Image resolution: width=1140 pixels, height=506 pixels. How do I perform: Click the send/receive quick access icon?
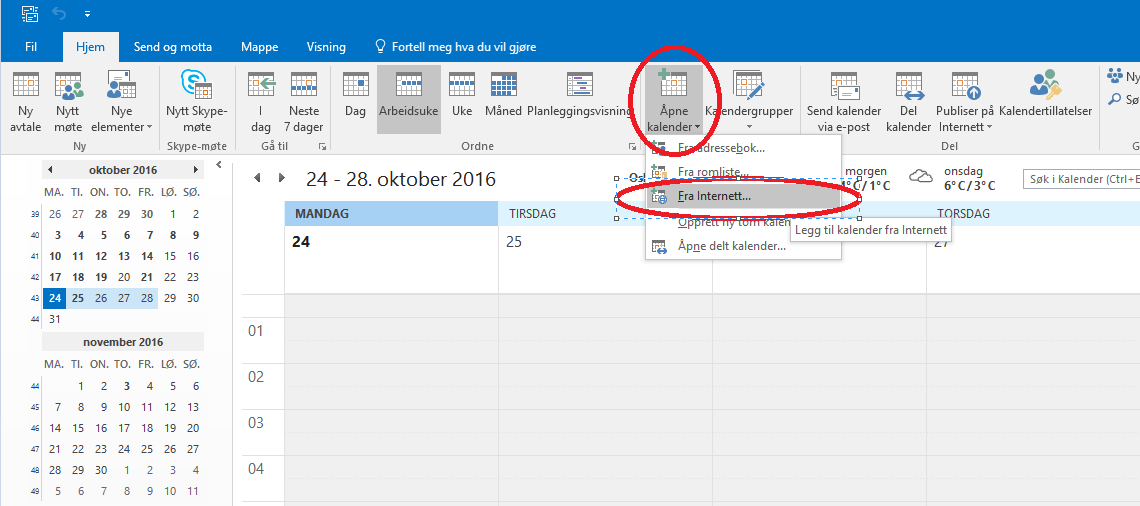(x=29, y=14)
